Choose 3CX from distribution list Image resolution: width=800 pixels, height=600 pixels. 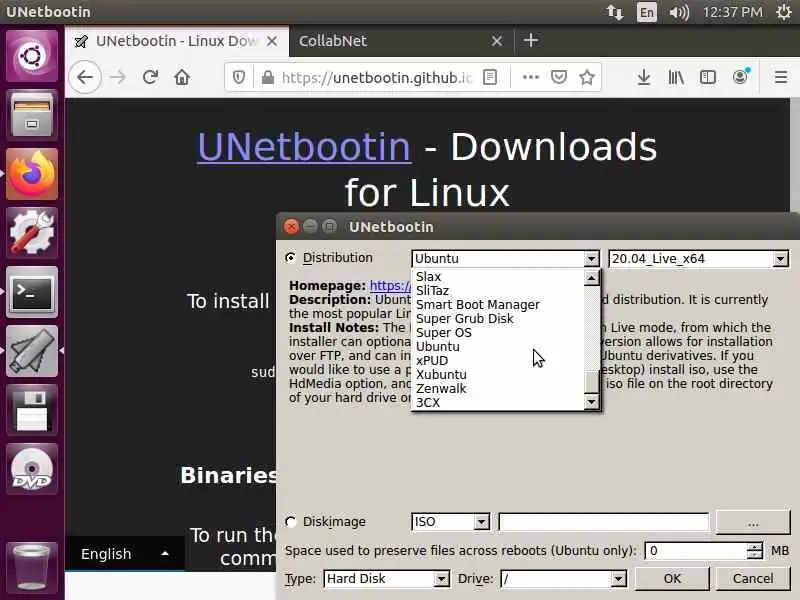(x=428, y=403)
